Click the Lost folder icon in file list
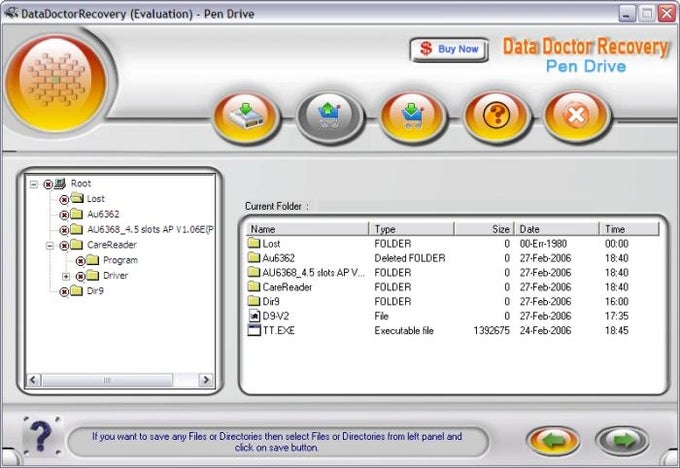The image size is (680, 468). (x=254, y=243)
